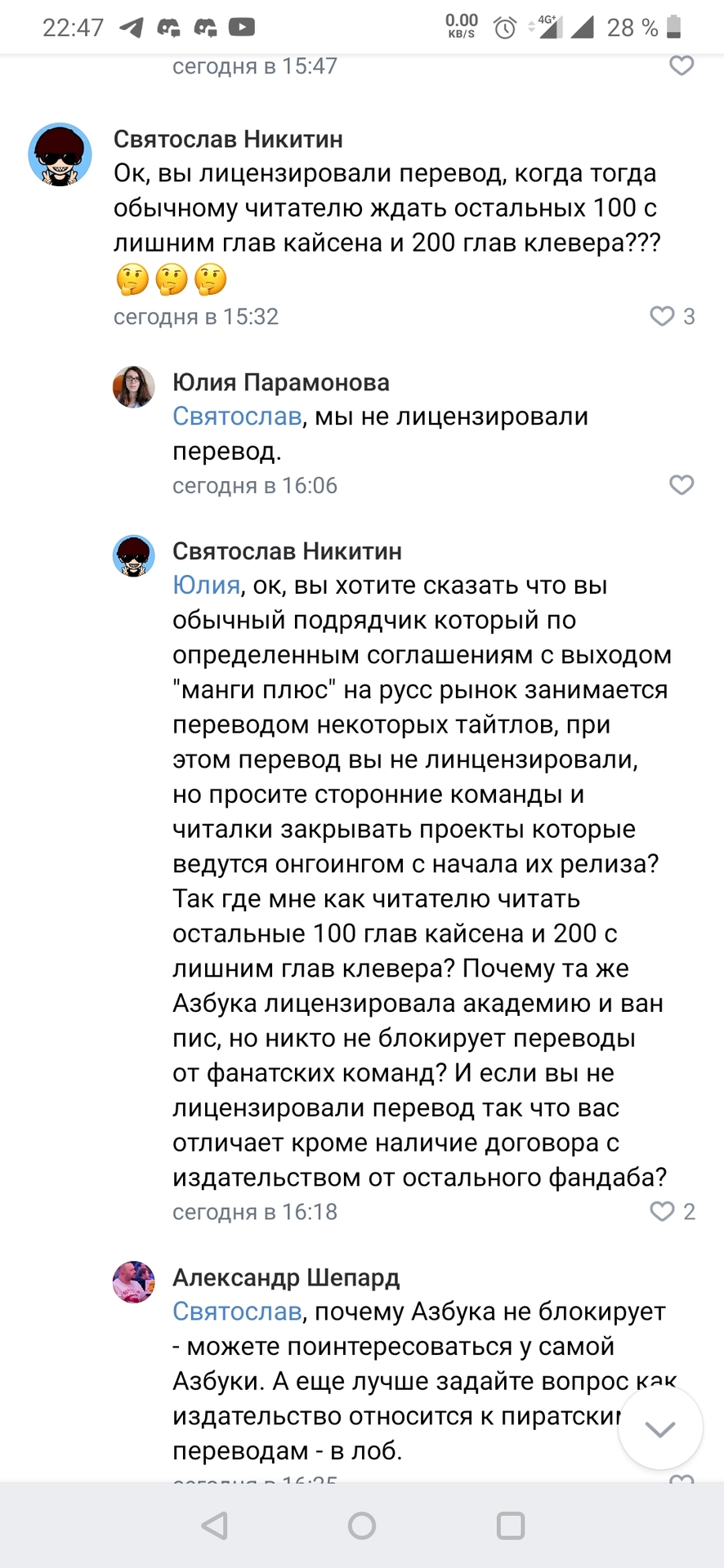724x1568 pixels.
Task: Open Святослав's small avatar in reply thread
Action: click(134, 556)
